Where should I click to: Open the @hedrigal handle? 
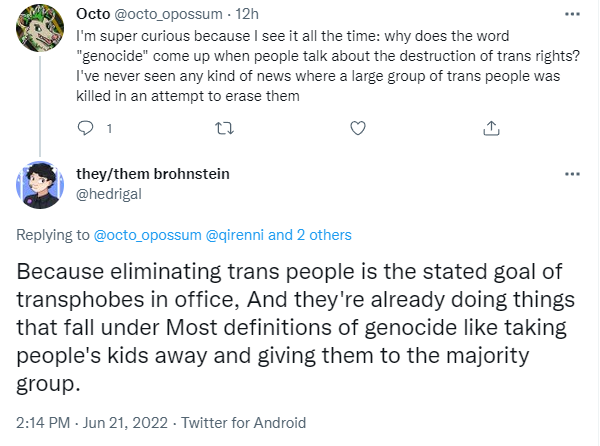click(x=109, y=194)
